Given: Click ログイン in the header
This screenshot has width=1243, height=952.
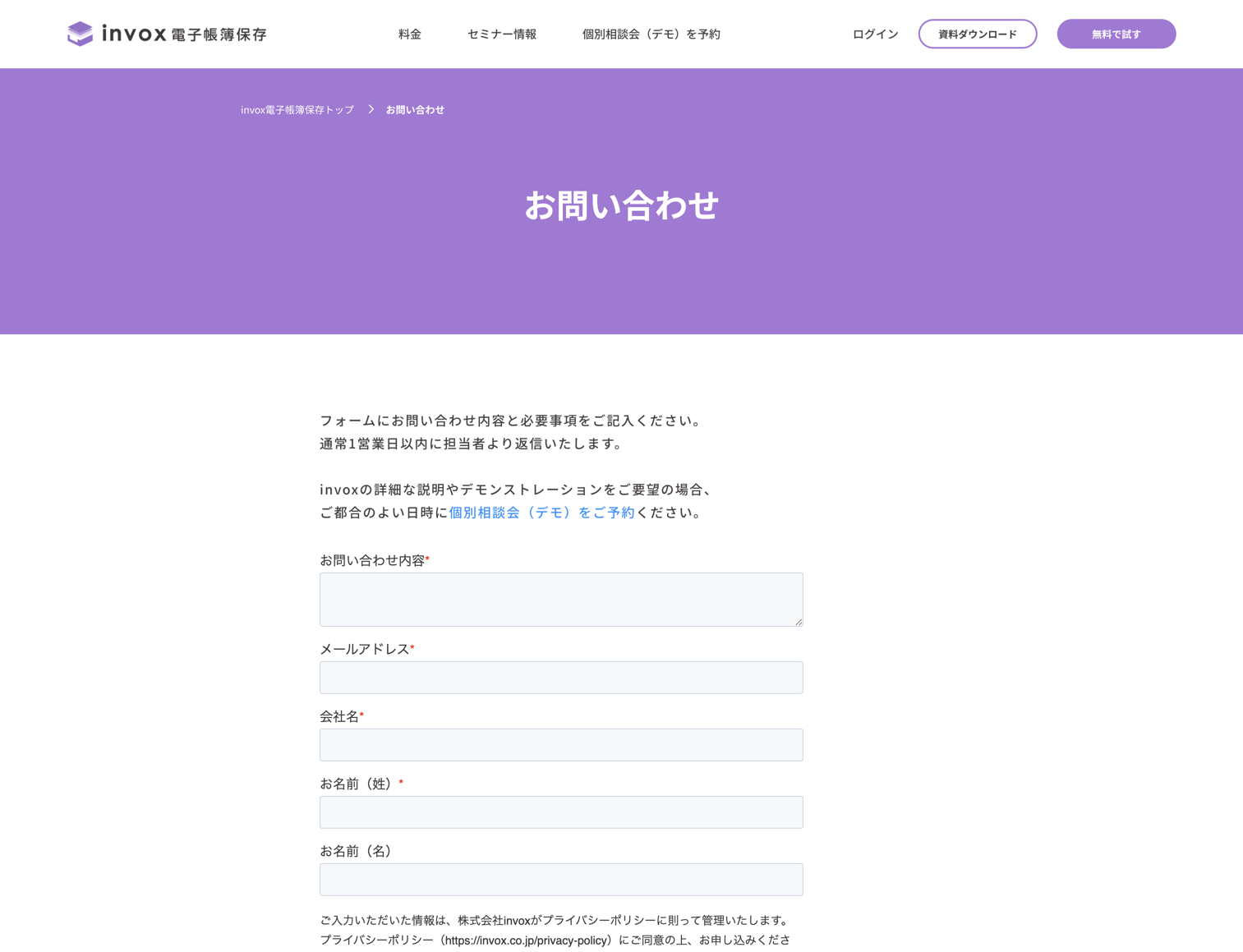Looking at the screenshot, I should tap(874, 34).
